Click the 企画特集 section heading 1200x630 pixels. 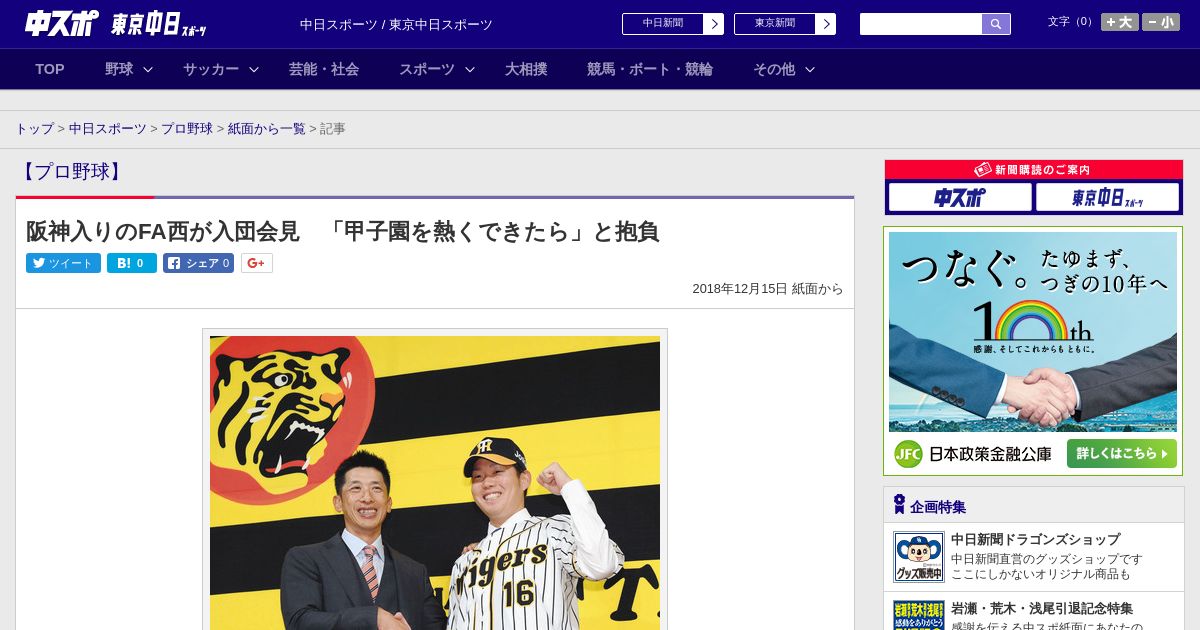point(938,507)
